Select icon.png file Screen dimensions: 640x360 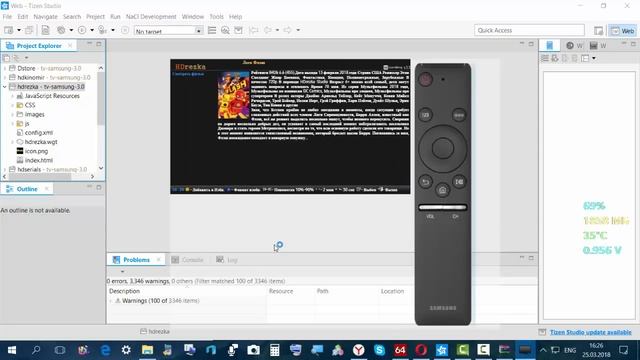coord(32,151)
